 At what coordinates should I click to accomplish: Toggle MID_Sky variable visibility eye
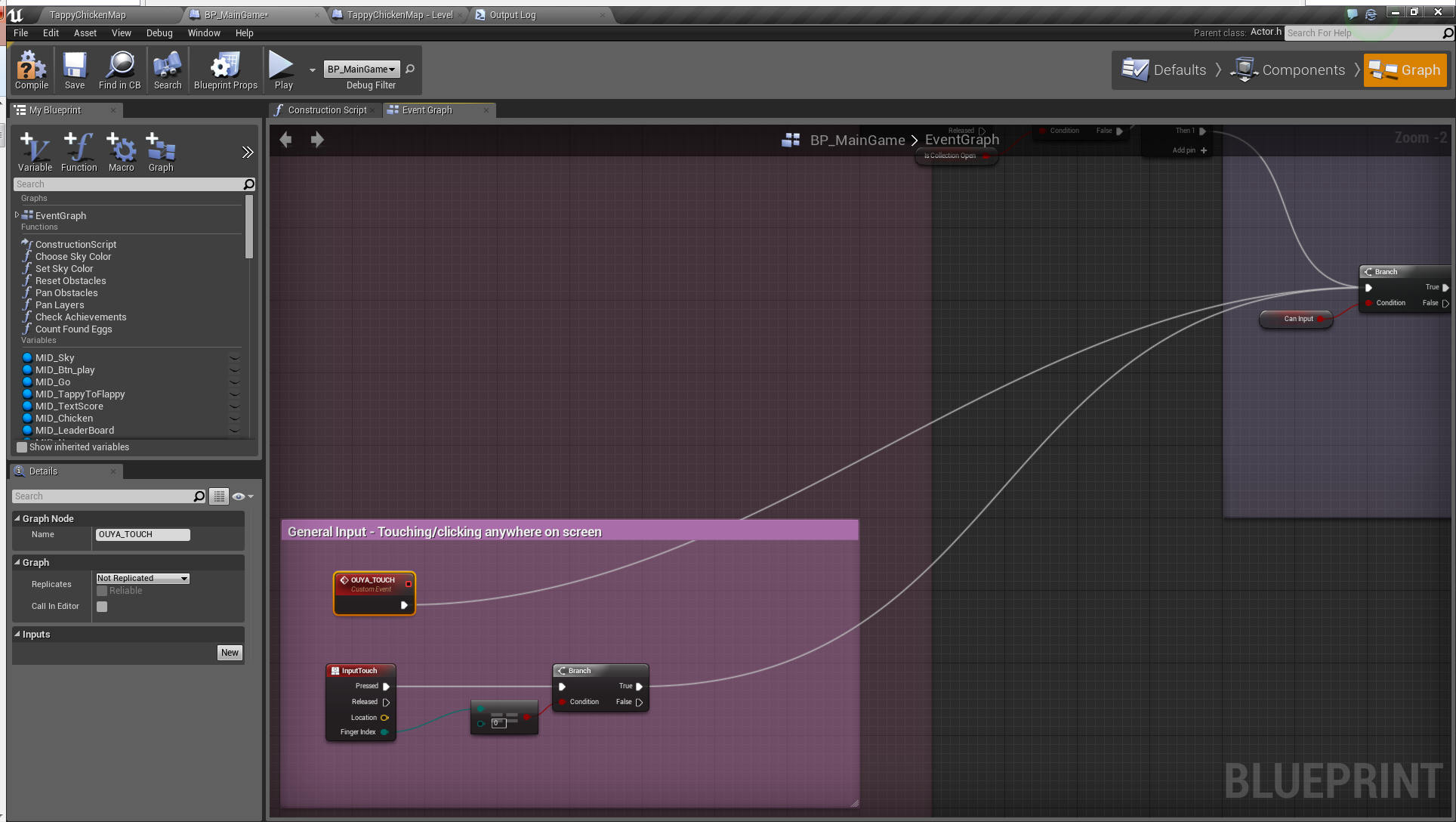(x=235, y=358)
